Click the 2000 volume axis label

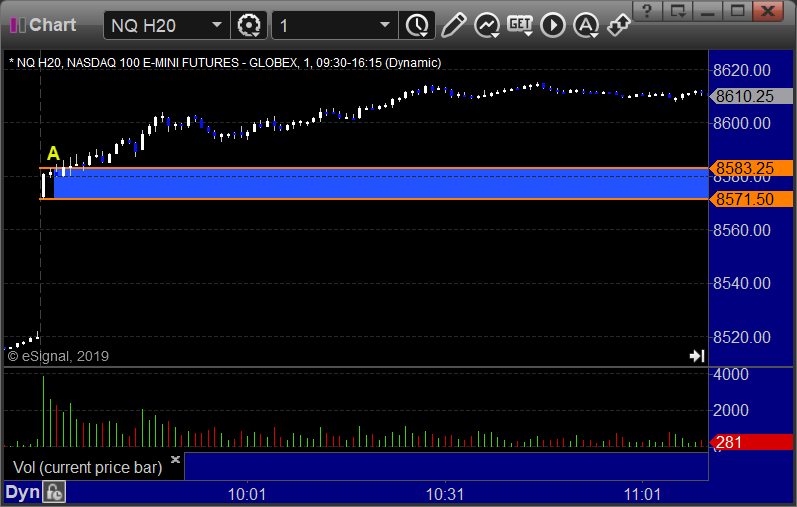click(731, 410)
